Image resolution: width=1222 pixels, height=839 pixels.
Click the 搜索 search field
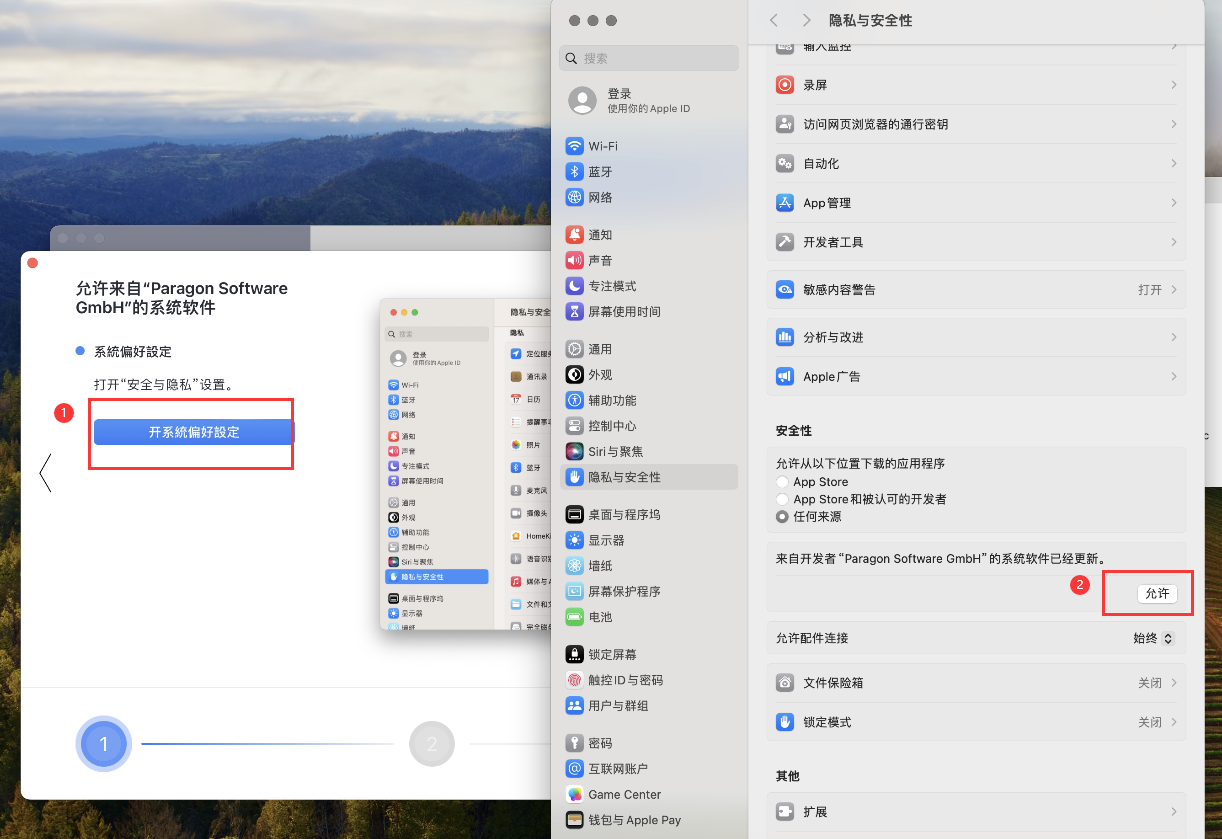click(x=650, y=59)
